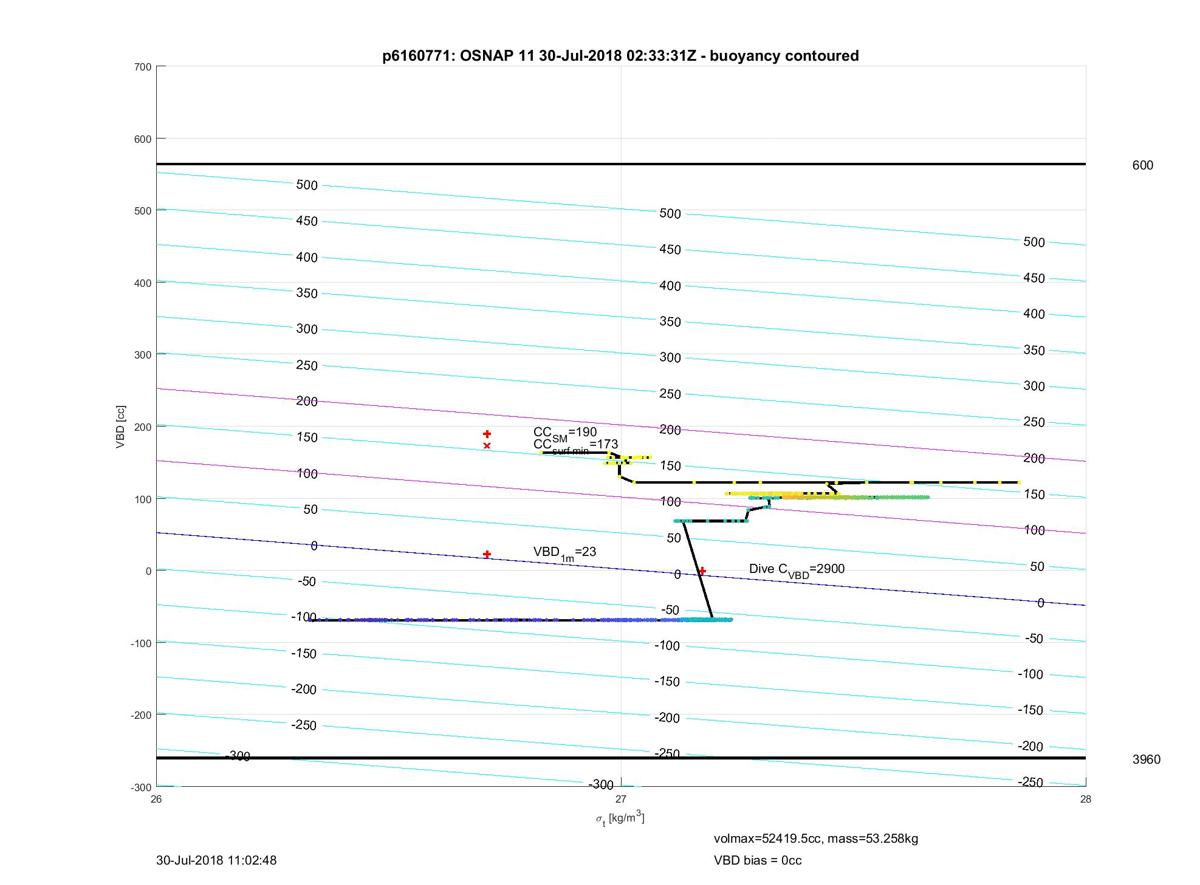
Task: Select the 'volmax=52419.5cc, mass=53.258kg' text
Action: click(816, 839)
